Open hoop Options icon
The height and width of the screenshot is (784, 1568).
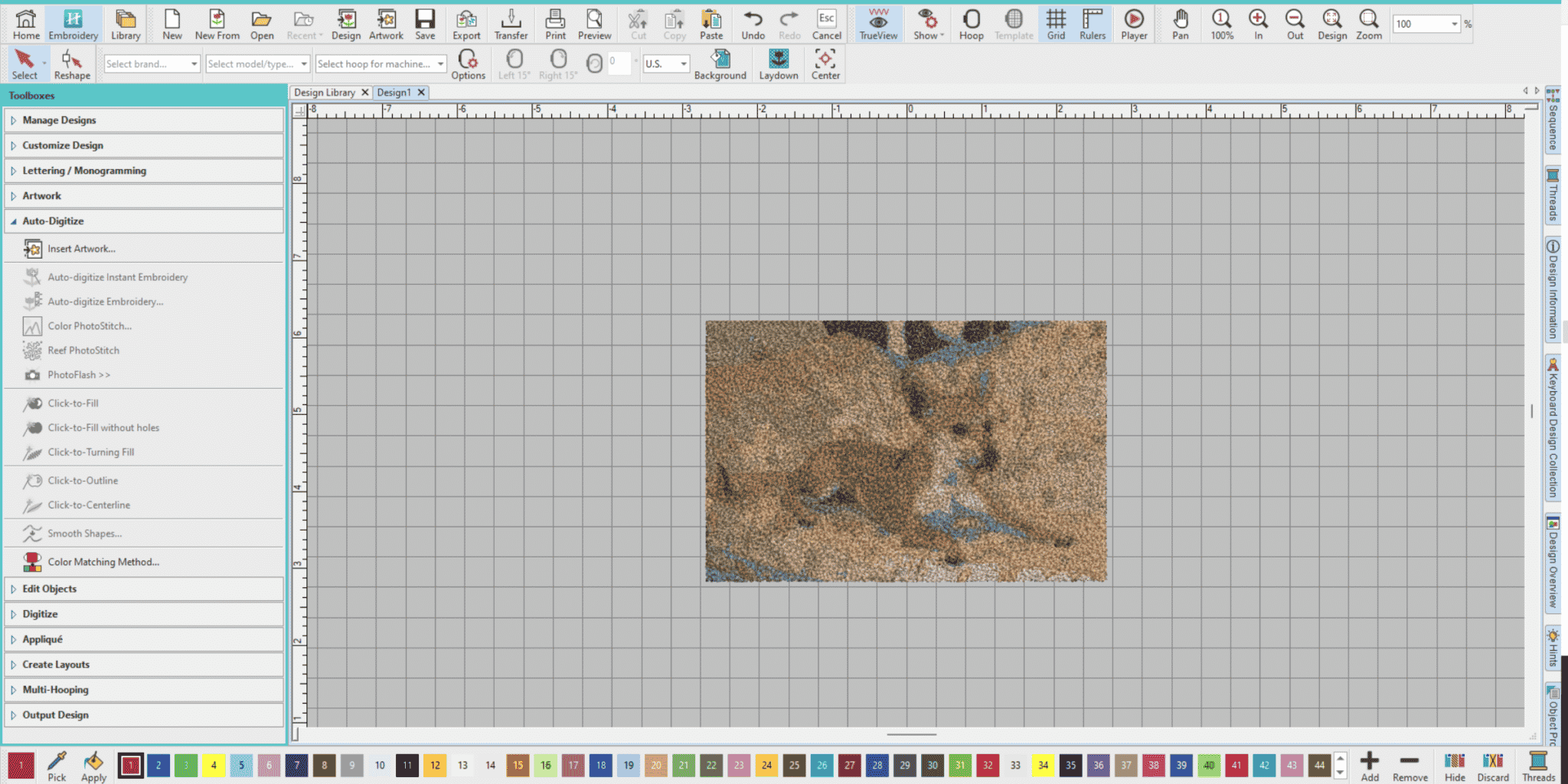coord(468,64)
